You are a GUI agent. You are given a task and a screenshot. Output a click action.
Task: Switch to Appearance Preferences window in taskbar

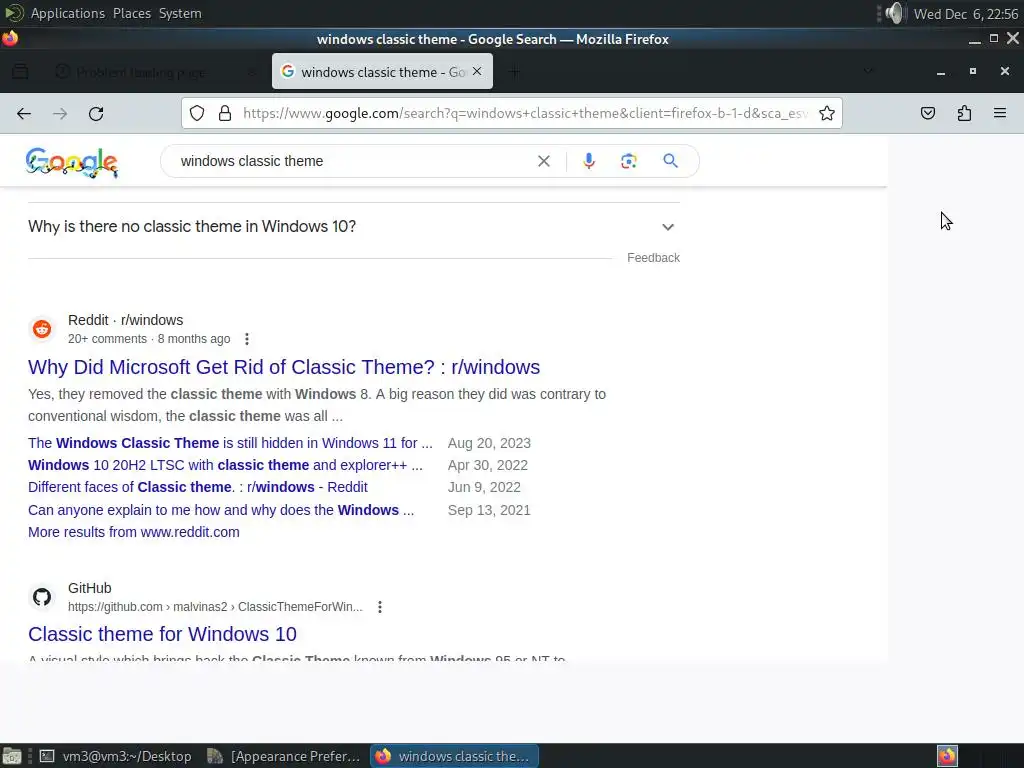[x=283, y=756]
